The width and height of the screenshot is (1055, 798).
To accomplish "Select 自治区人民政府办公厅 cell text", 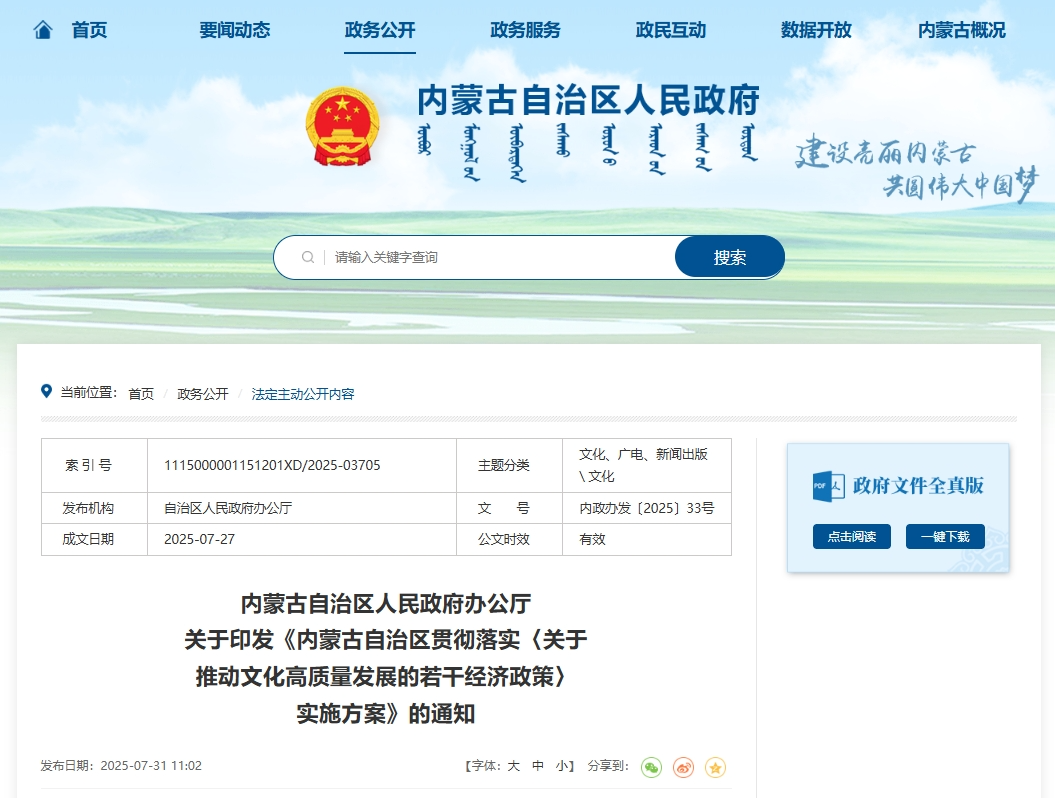I will [x=228, y=508].
